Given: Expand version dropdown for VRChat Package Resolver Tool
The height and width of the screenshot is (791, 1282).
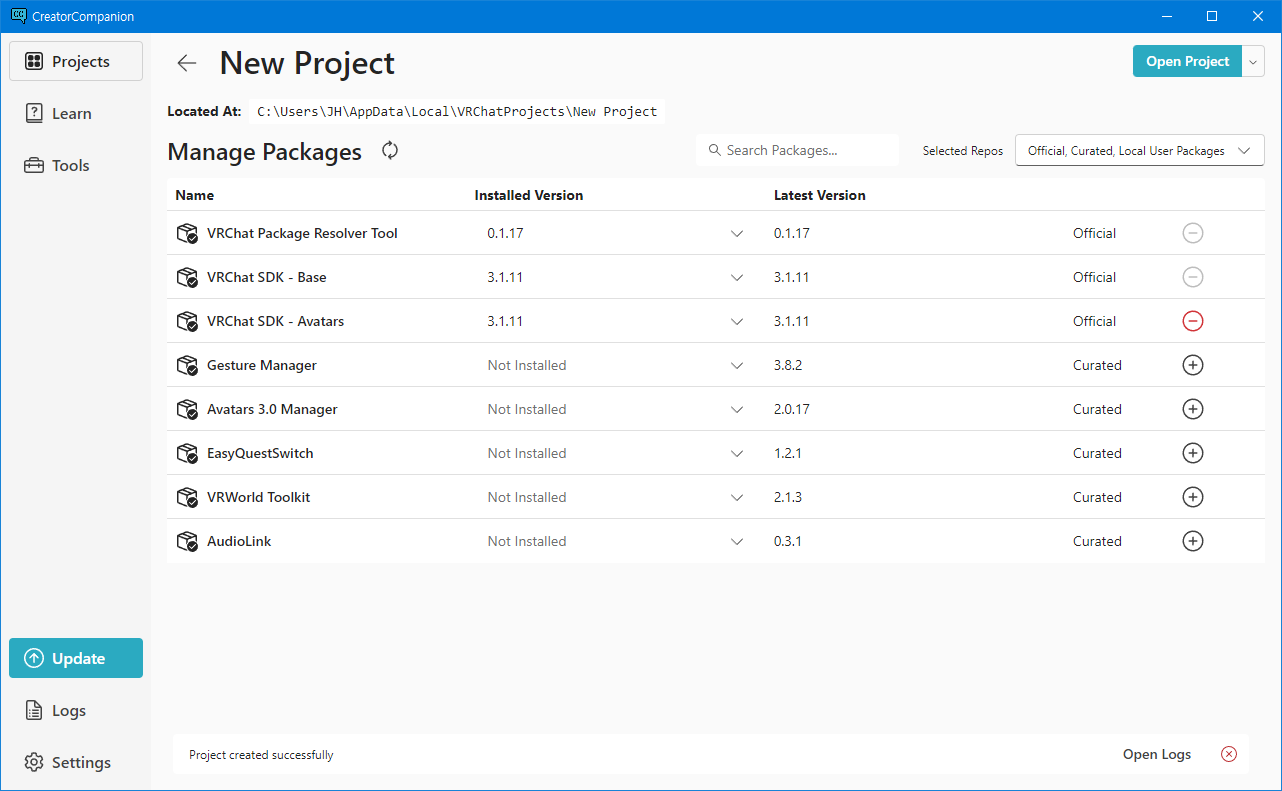Looking at the screenshot, I should click(x=737, y=233).
